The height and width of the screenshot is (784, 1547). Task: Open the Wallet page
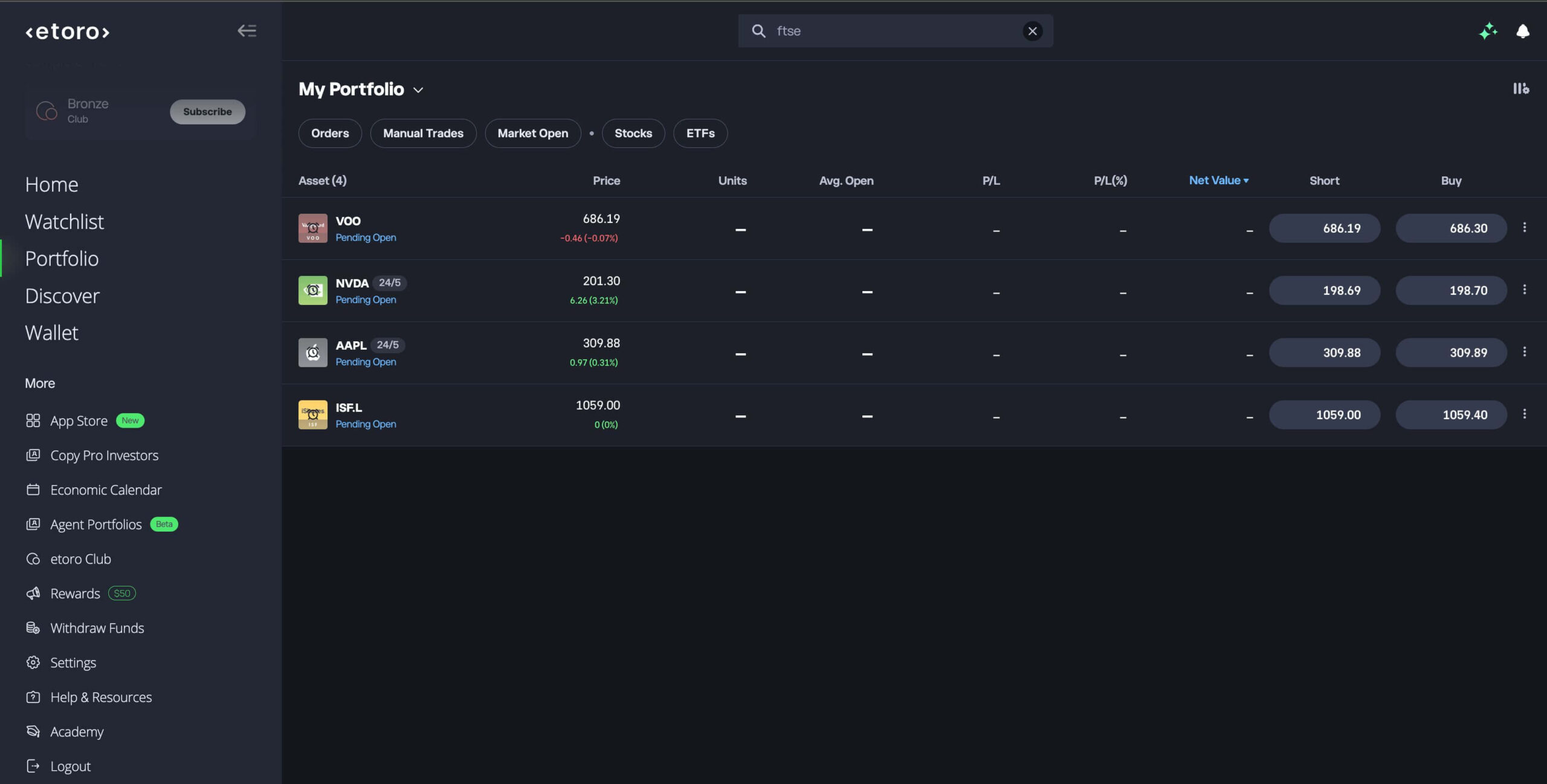click(51, 333)
